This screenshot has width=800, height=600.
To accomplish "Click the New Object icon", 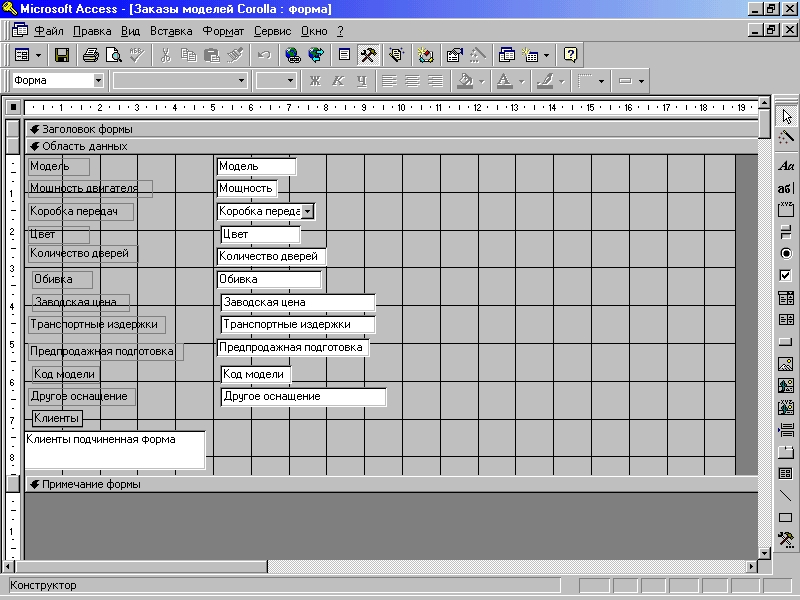I will point(530,55).
